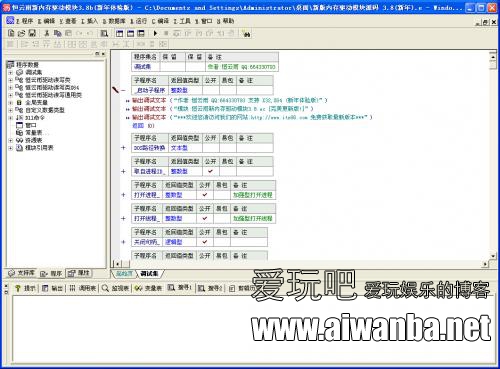Open the 搜寻1 results tab
500x369 pixels.
click(x=180, y=288)
